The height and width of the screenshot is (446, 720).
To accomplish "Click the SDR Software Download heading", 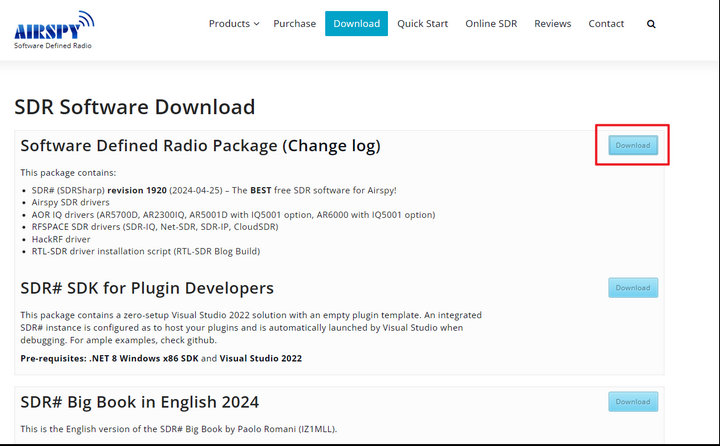I will 135,107.
